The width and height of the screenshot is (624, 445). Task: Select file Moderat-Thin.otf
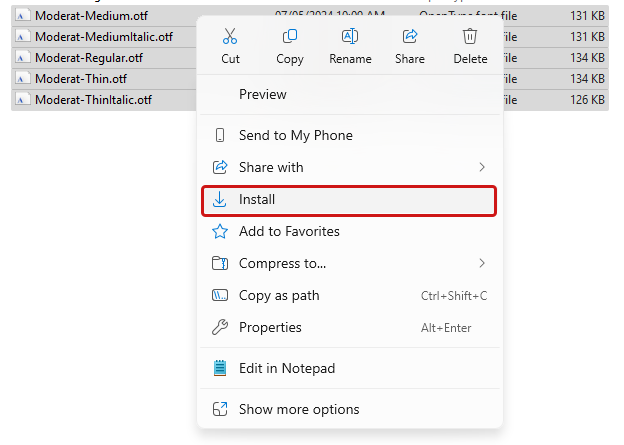pos(81,79)
